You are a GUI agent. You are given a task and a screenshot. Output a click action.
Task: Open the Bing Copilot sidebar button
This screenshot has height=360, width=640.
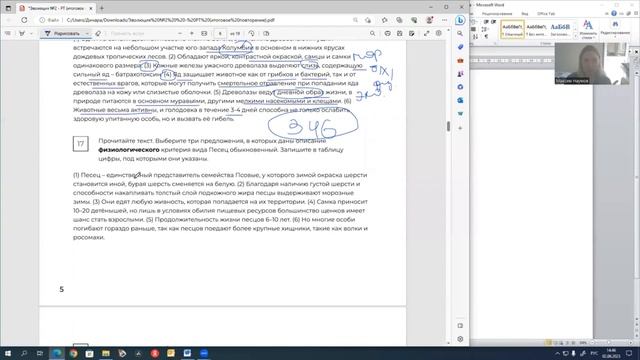(460, 20)
